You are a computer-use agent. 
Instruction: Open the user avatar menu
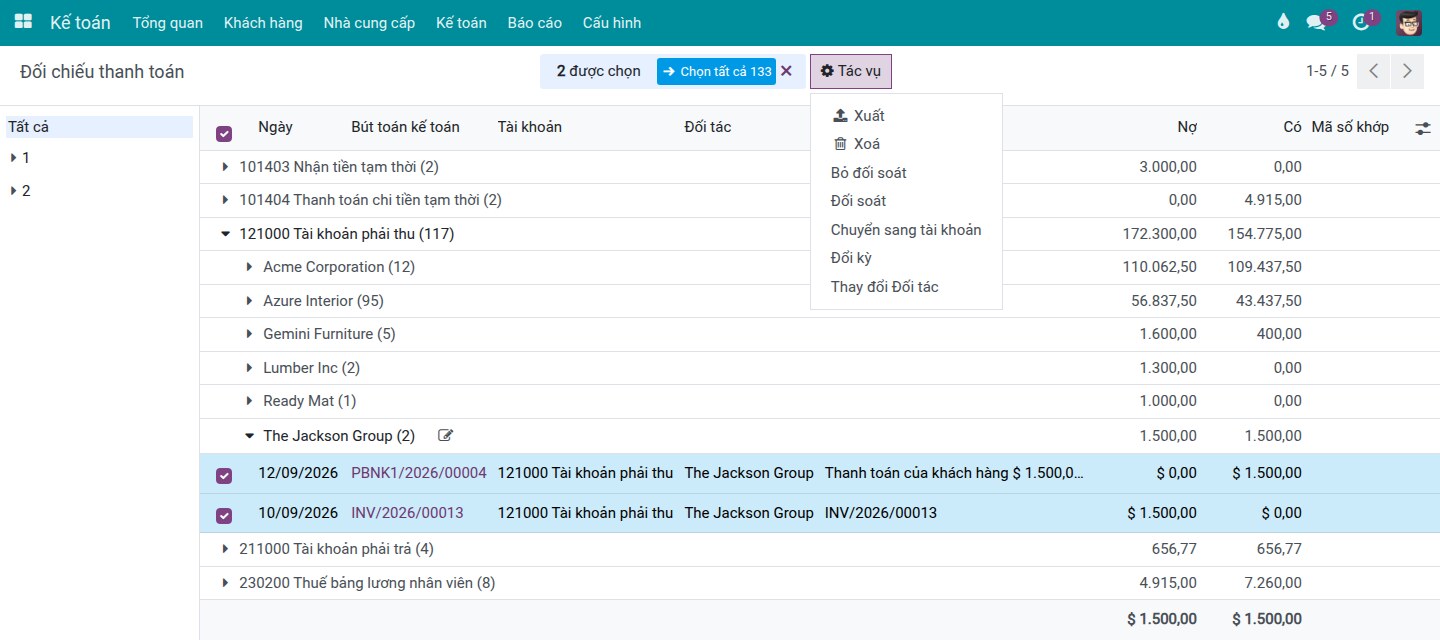(1409, 22)
